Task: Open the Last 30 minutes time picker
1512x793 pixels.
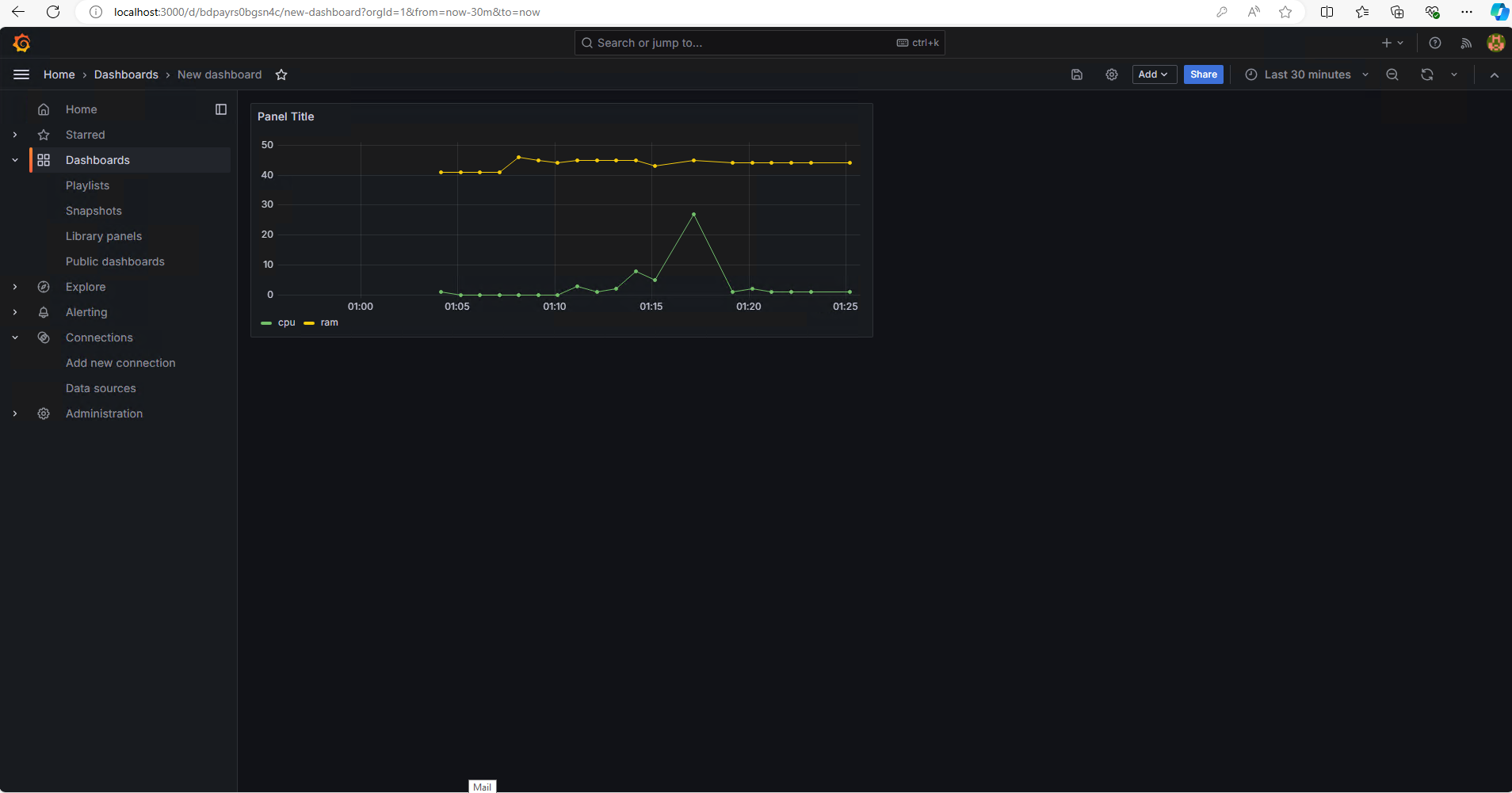Action: pos(1307,74)
